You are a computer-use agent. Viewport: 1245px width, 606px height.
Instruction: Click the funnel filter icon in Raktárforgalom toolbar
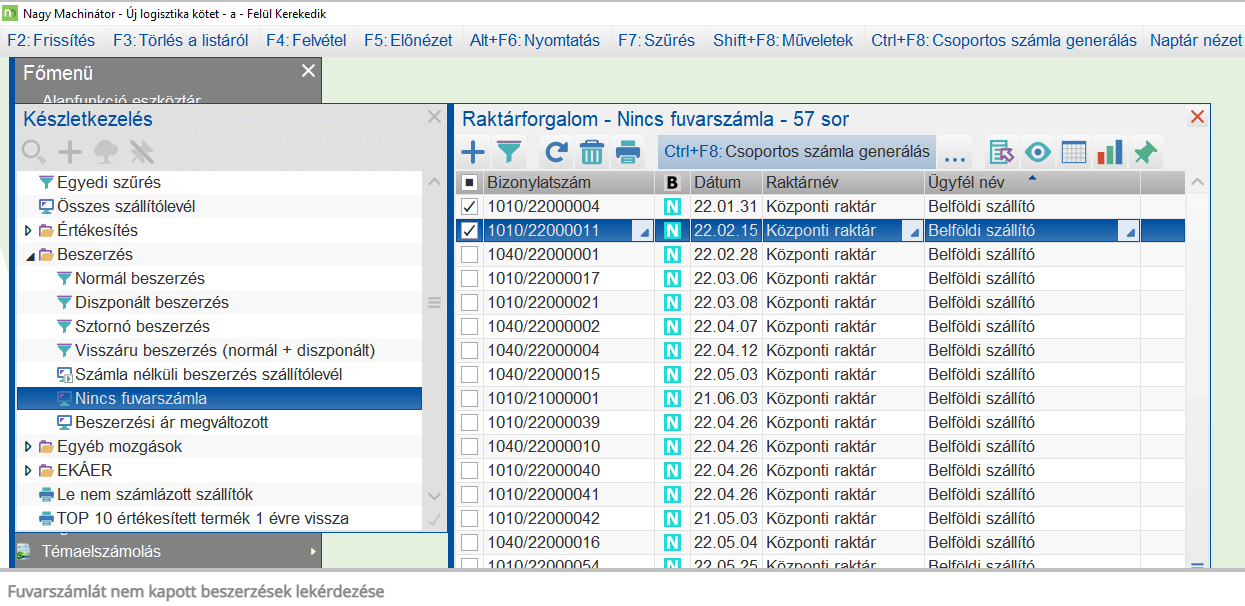[x=510, y=153]
